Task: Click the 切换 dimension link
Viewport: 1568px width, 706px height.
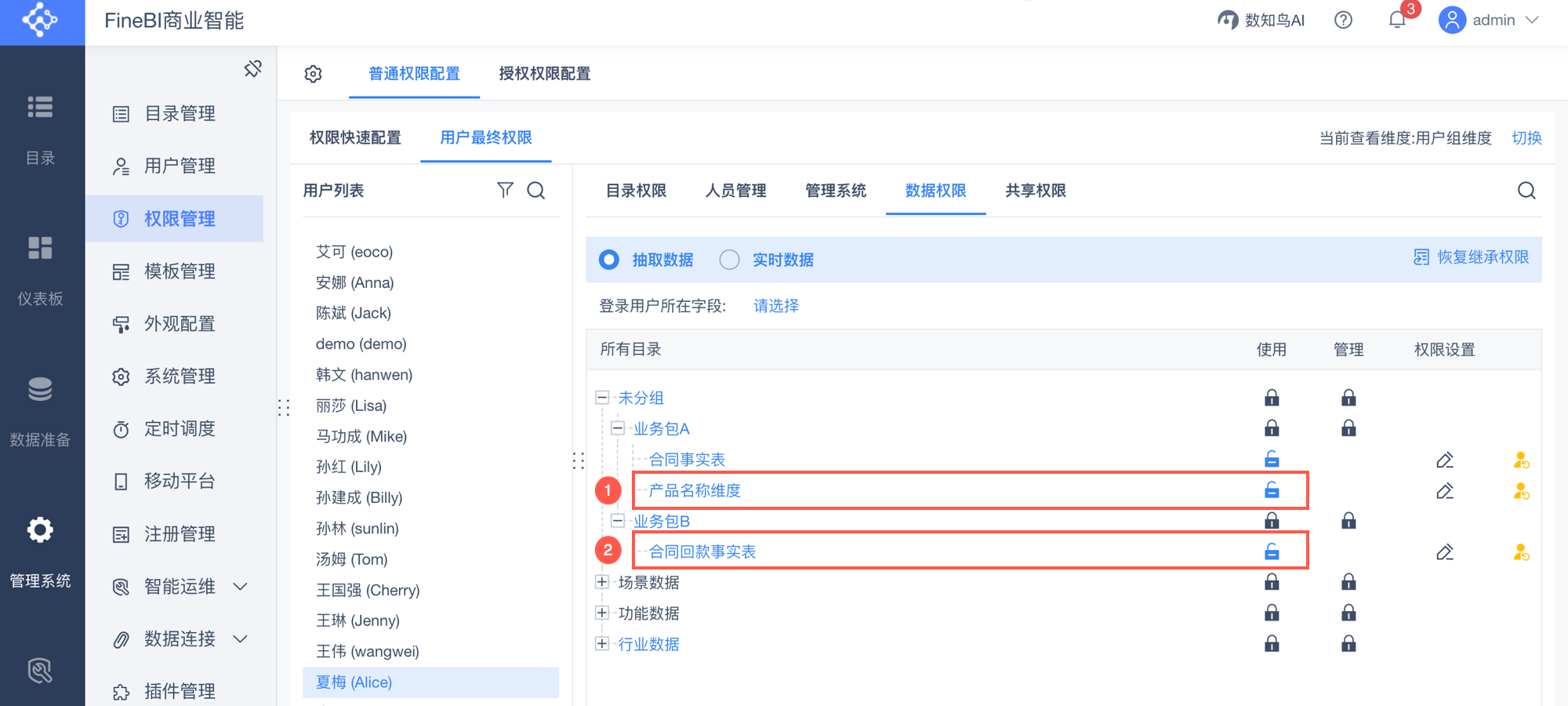Action: pyautogui.click(x=1526, y=138)
